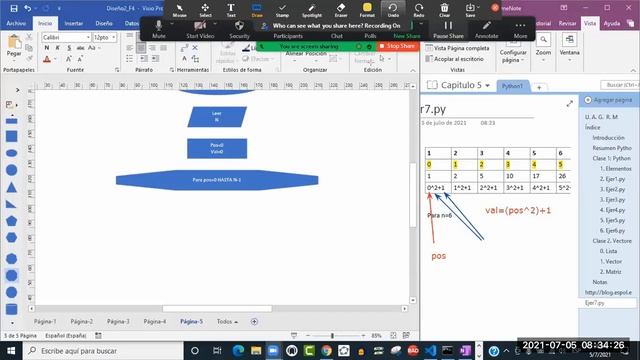Open the Archivo menu in Visio

(16, 24)
